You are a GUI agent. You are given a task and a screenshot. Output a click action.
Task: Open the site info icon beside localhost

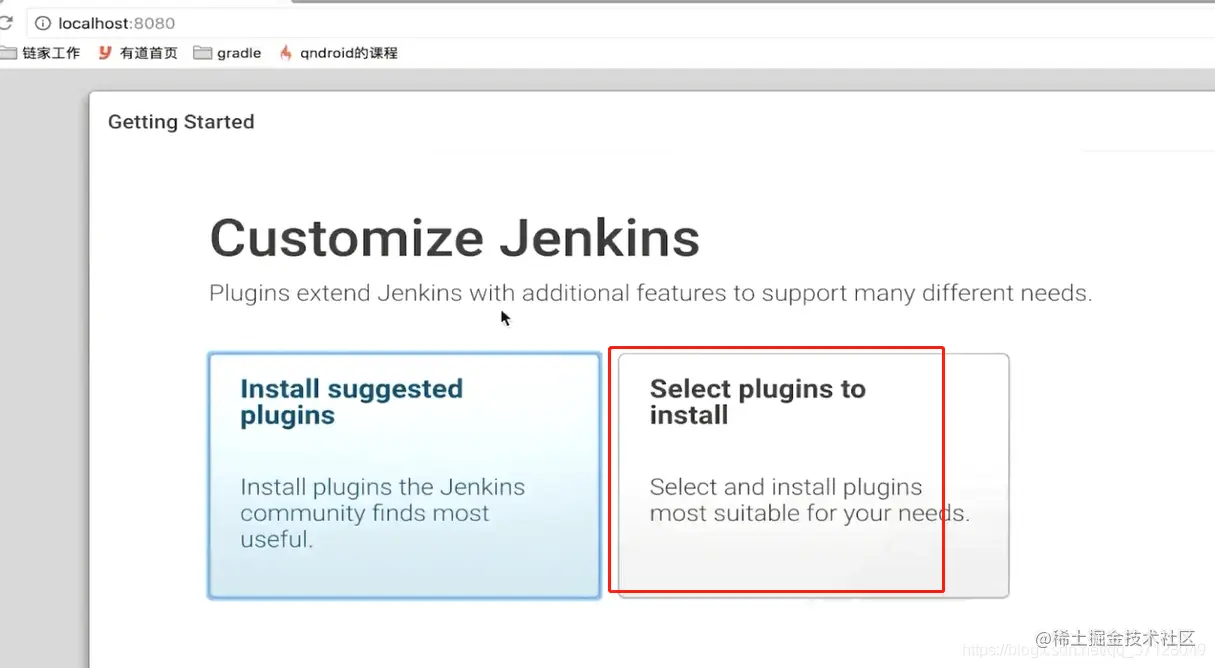[x=42, y=23]
